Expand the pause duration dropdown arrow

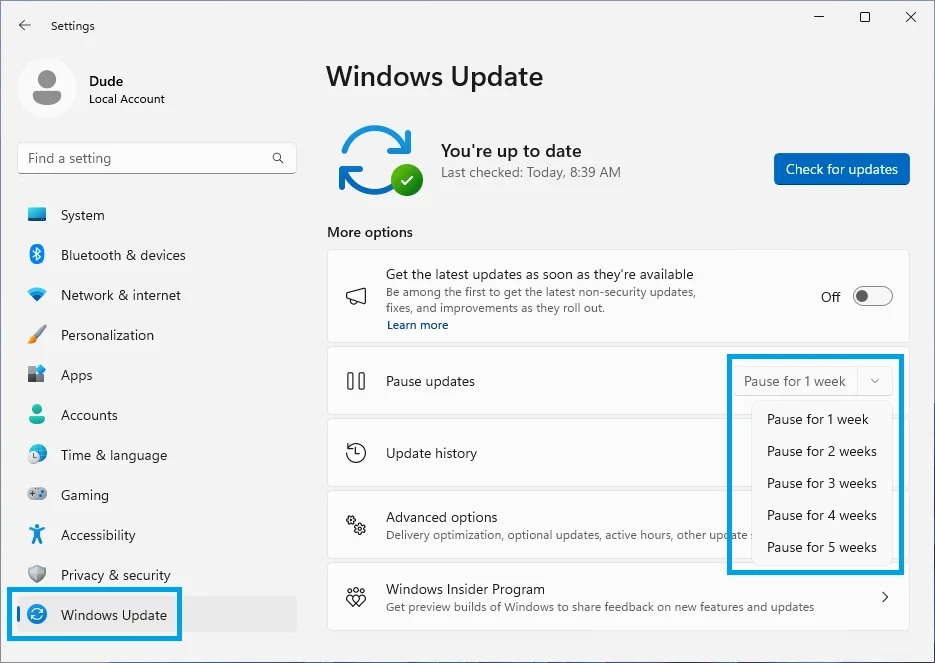(875, 381)
